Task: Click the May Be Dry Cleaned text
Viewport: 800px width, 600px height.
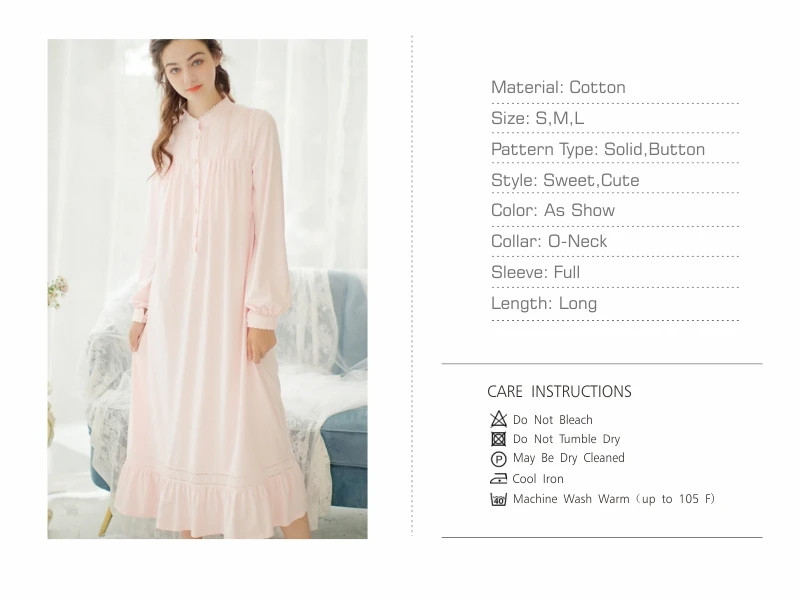Action: point(569,458)
